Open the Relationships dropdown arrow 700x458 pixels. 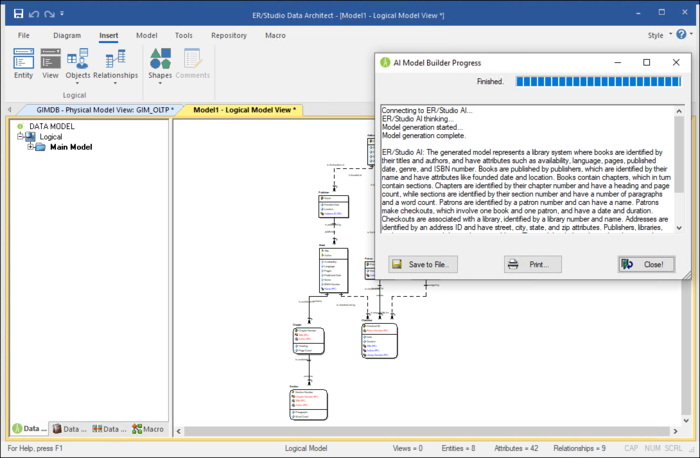tap(115, 83)
